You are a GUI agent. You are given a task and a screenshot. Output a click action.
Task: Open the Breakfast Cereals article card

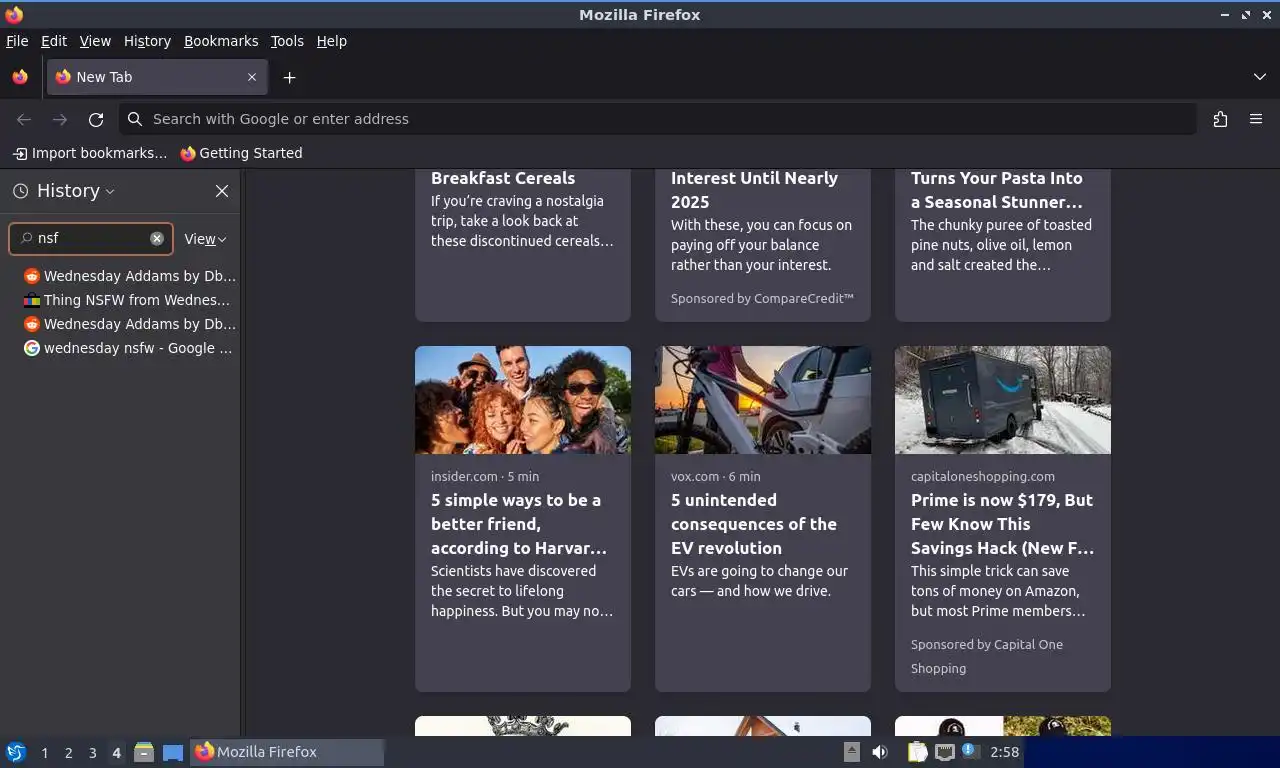[x=523, y=245]
